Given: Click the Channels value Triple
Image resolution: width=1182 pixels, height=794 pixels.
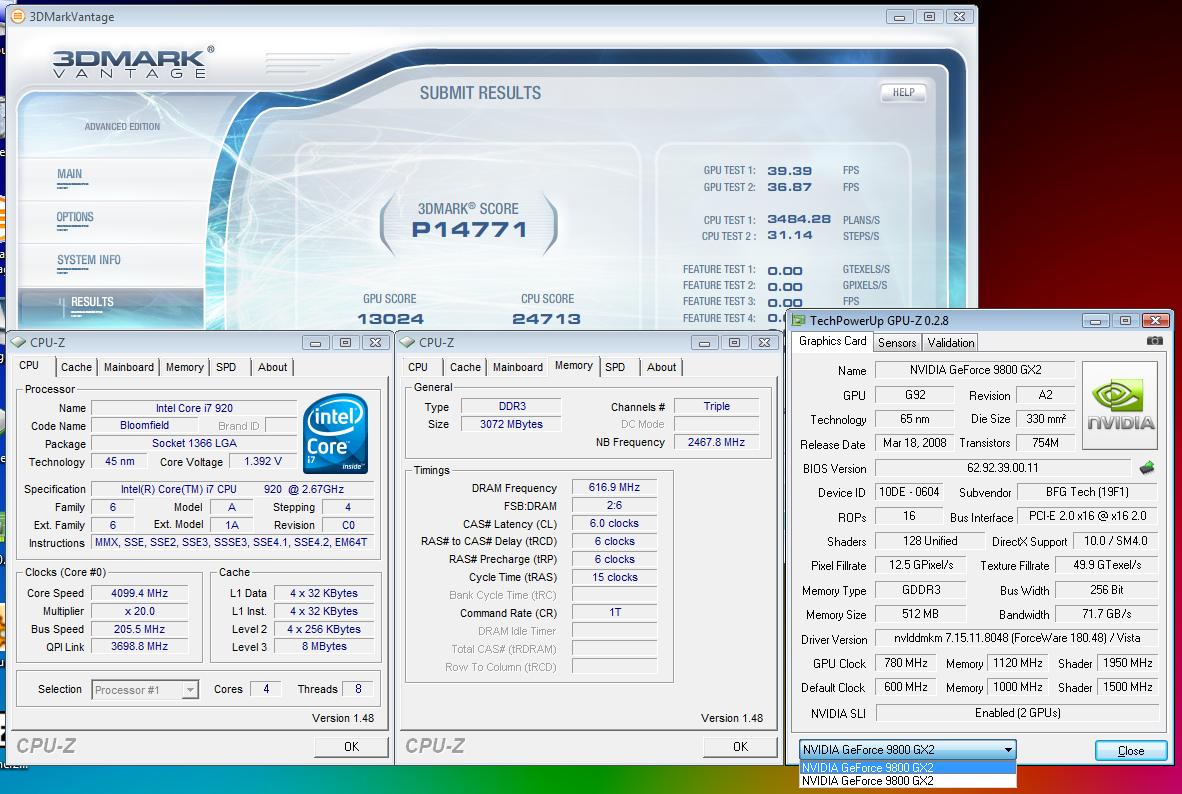Looking at the screenshot, I should tap(716, 406).
